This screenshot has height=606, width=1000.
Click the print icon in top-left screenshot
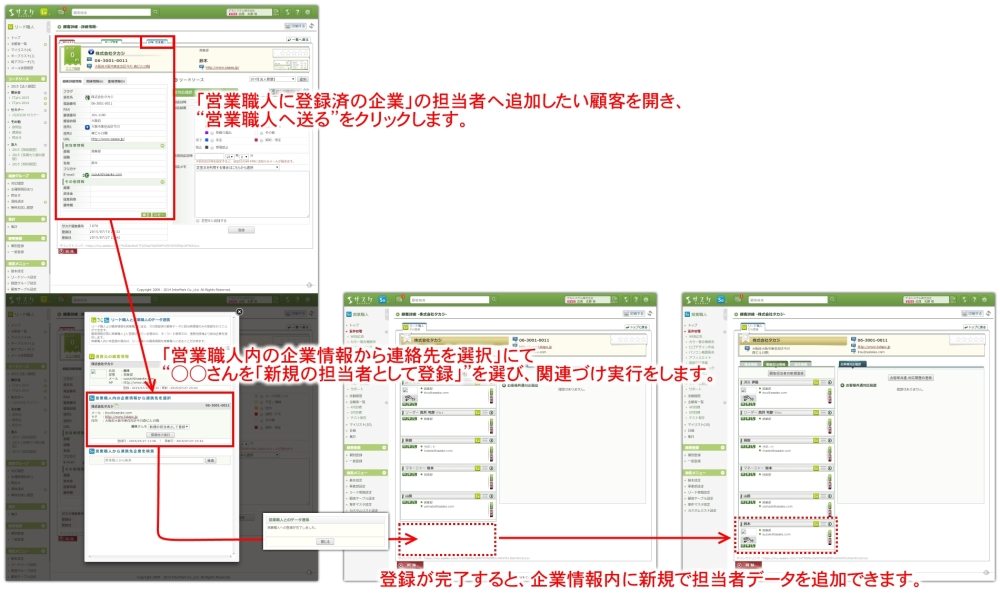(295, 25)
